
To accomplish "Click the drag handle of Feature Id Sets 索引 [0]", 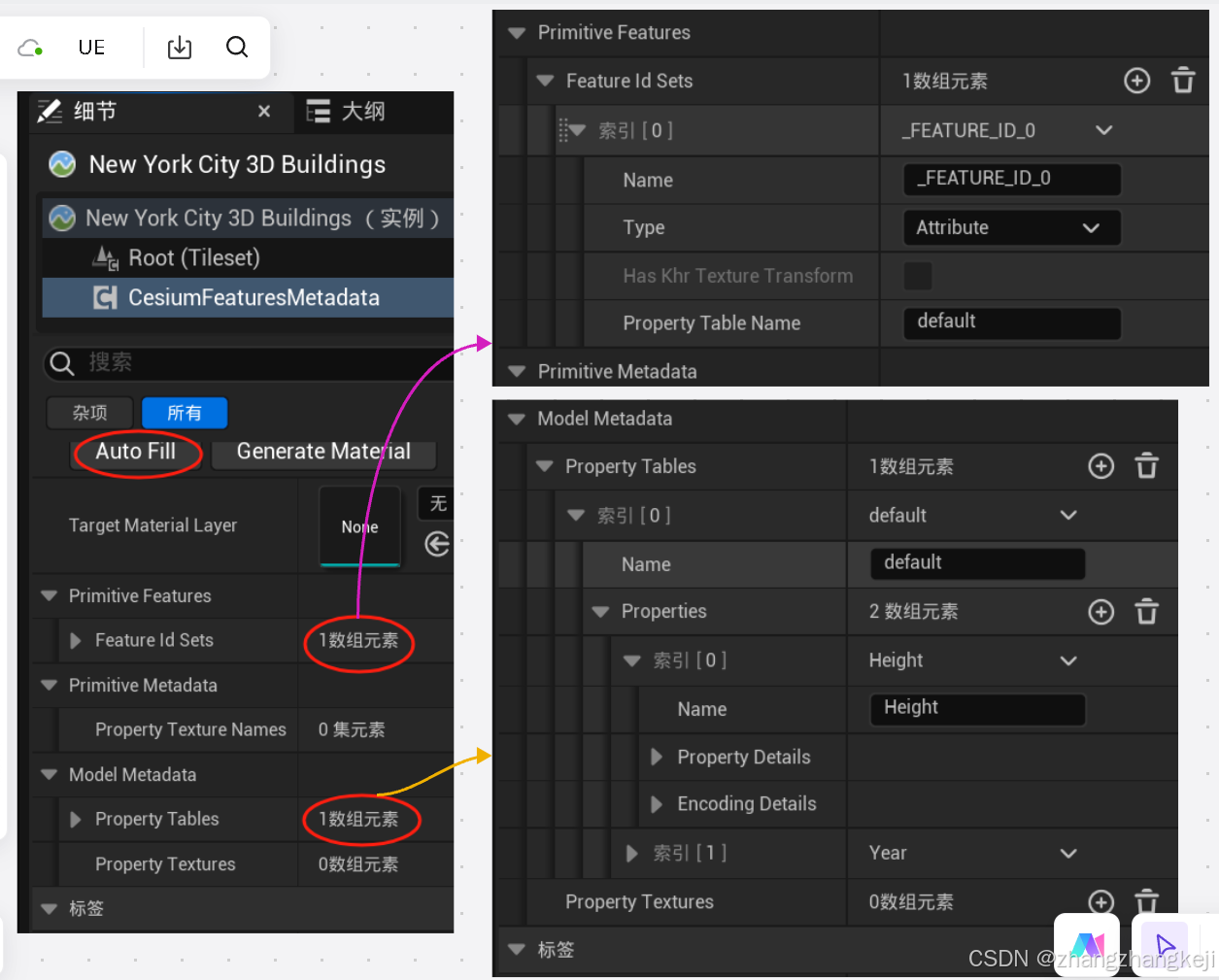I will 563,130.
